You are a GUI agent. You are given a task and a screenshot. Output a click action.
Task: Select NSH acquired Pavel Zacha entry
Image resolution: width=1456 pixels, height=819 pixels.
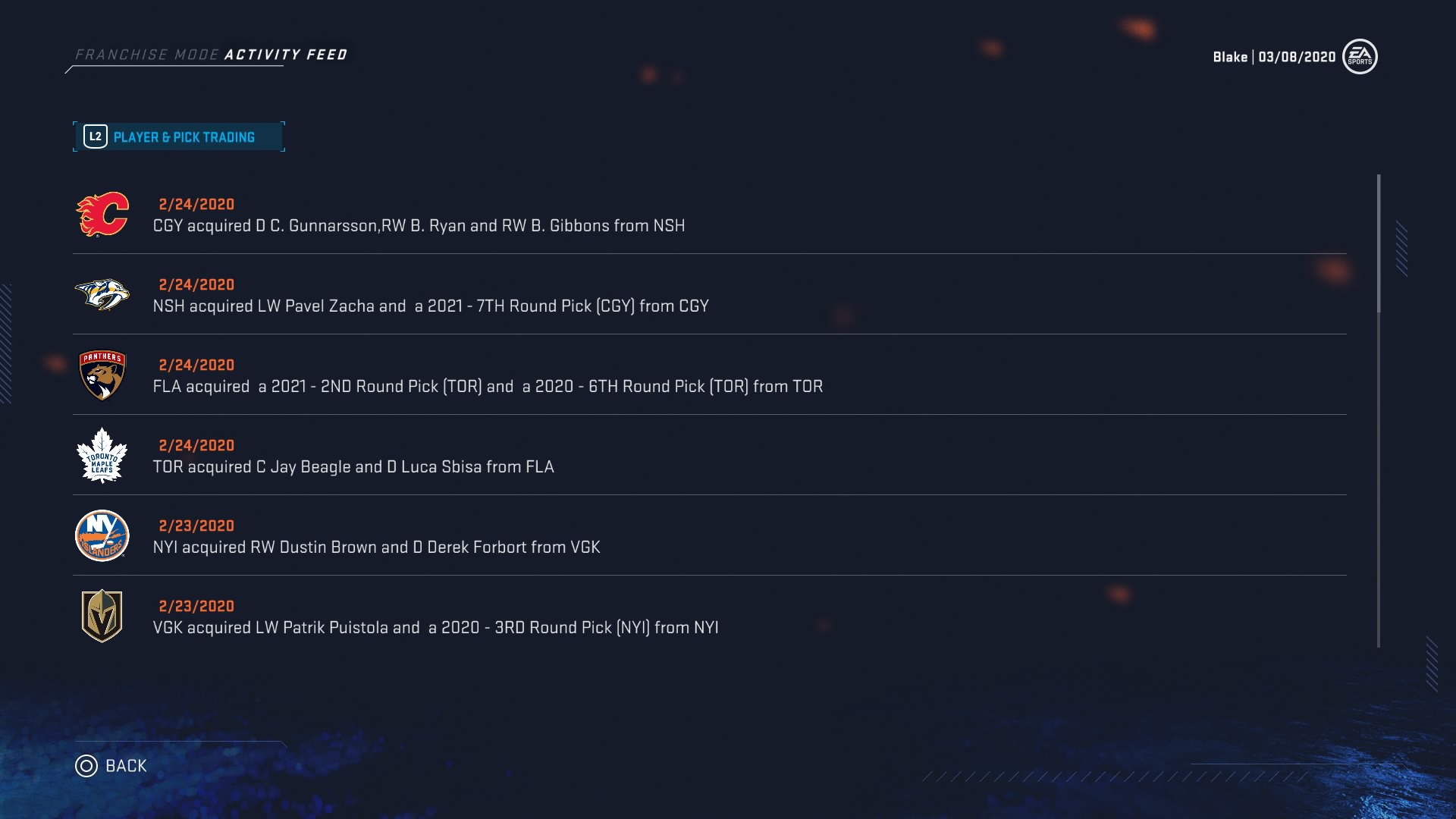pos(431,306)
